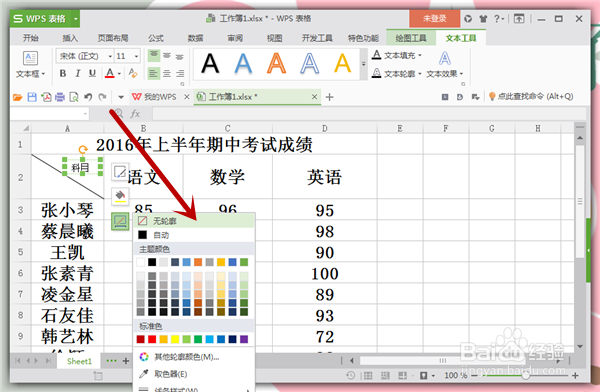
Task: Redo the last action
Action: (x=102, y=97)
